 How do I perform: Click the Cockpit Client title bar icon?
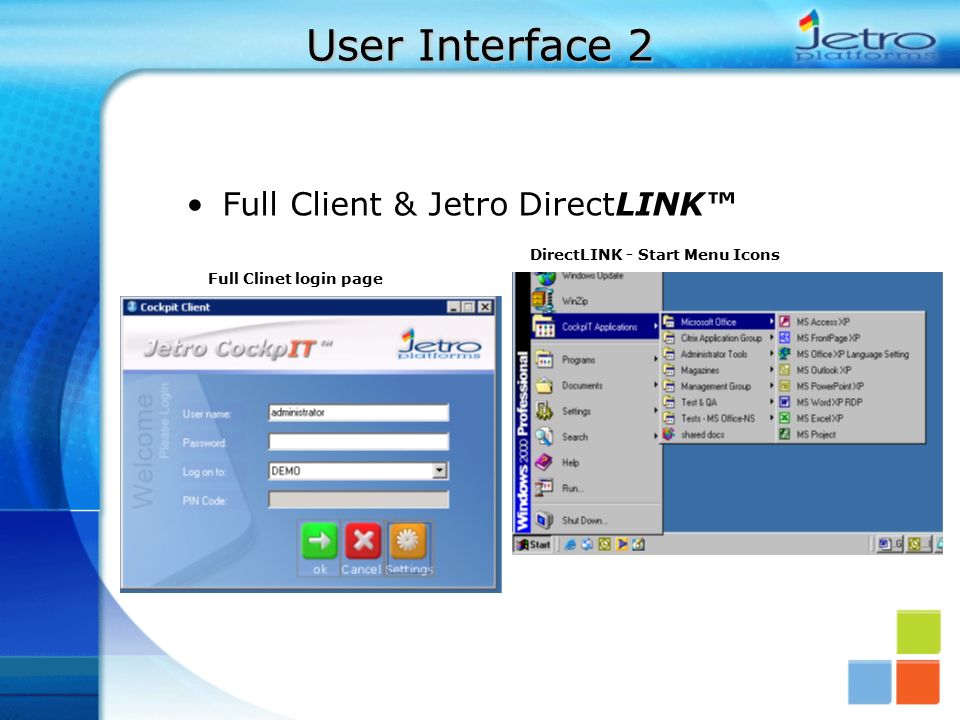pos(132,307)
